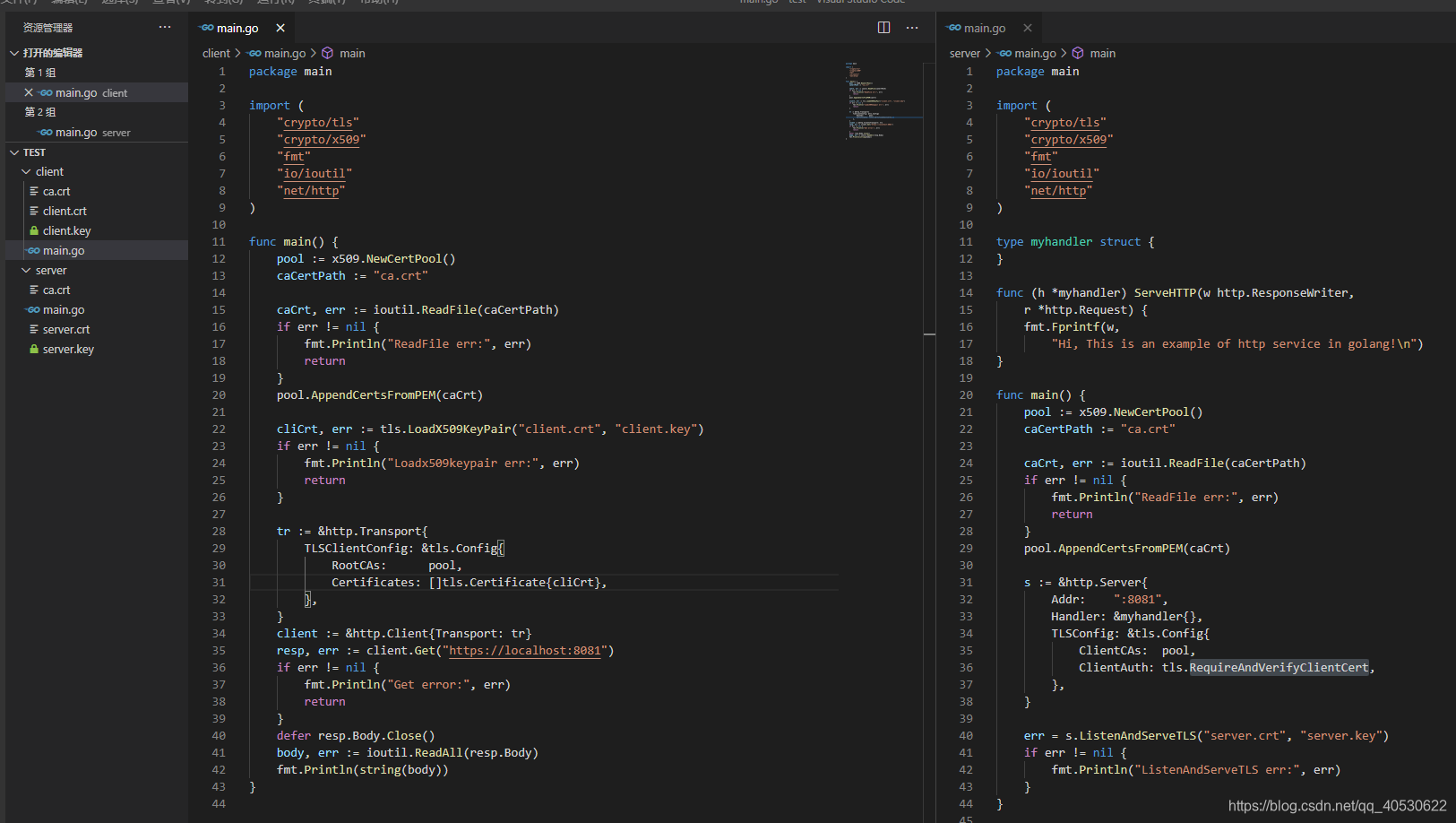This screenshot has height=823, width=1456.
Task: Click 'main' breadcrumb in right editor
Action: (1103, 53)
